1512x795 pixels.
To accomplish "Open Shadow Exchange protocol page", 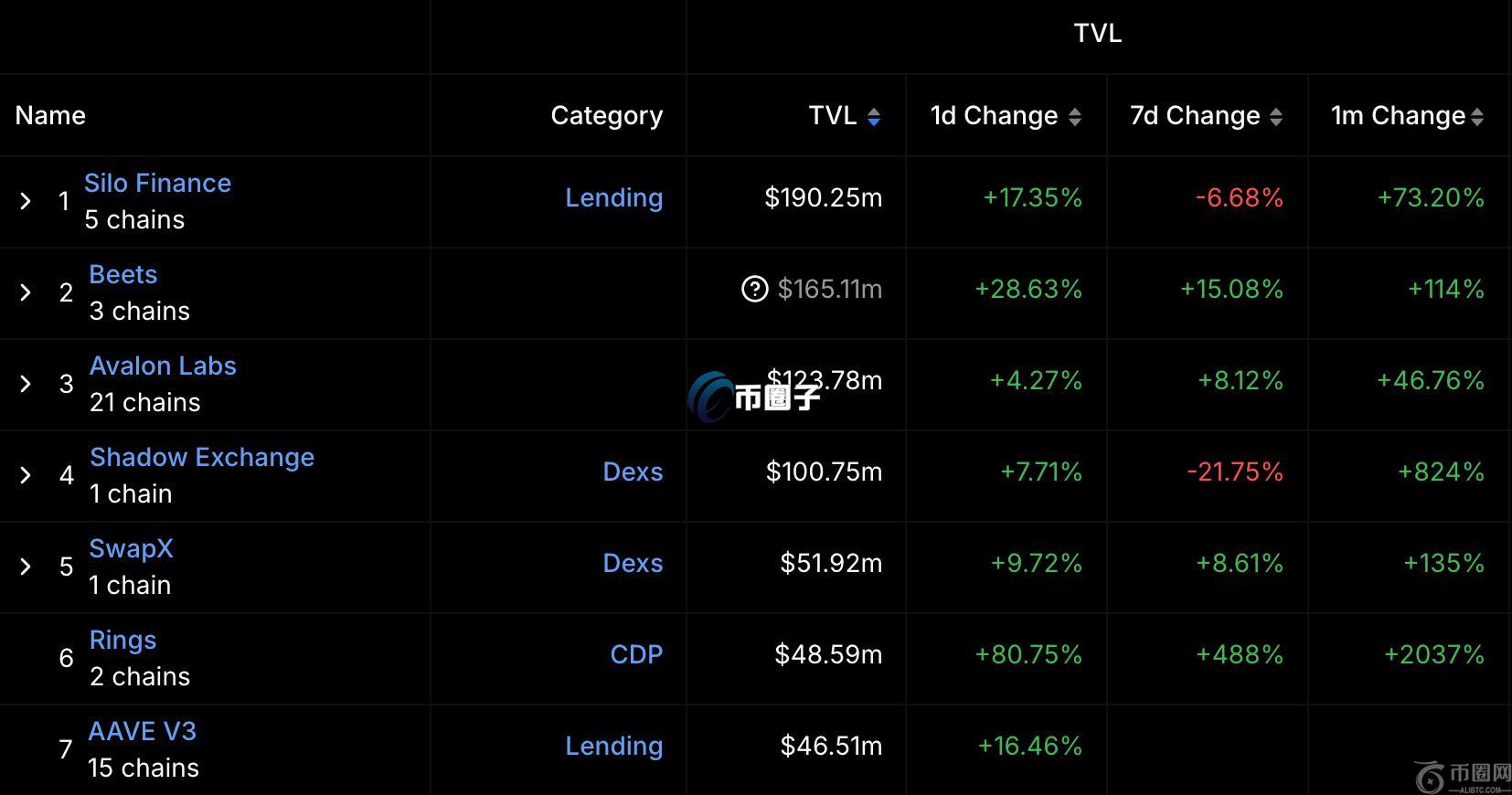I will pos(202,458).
